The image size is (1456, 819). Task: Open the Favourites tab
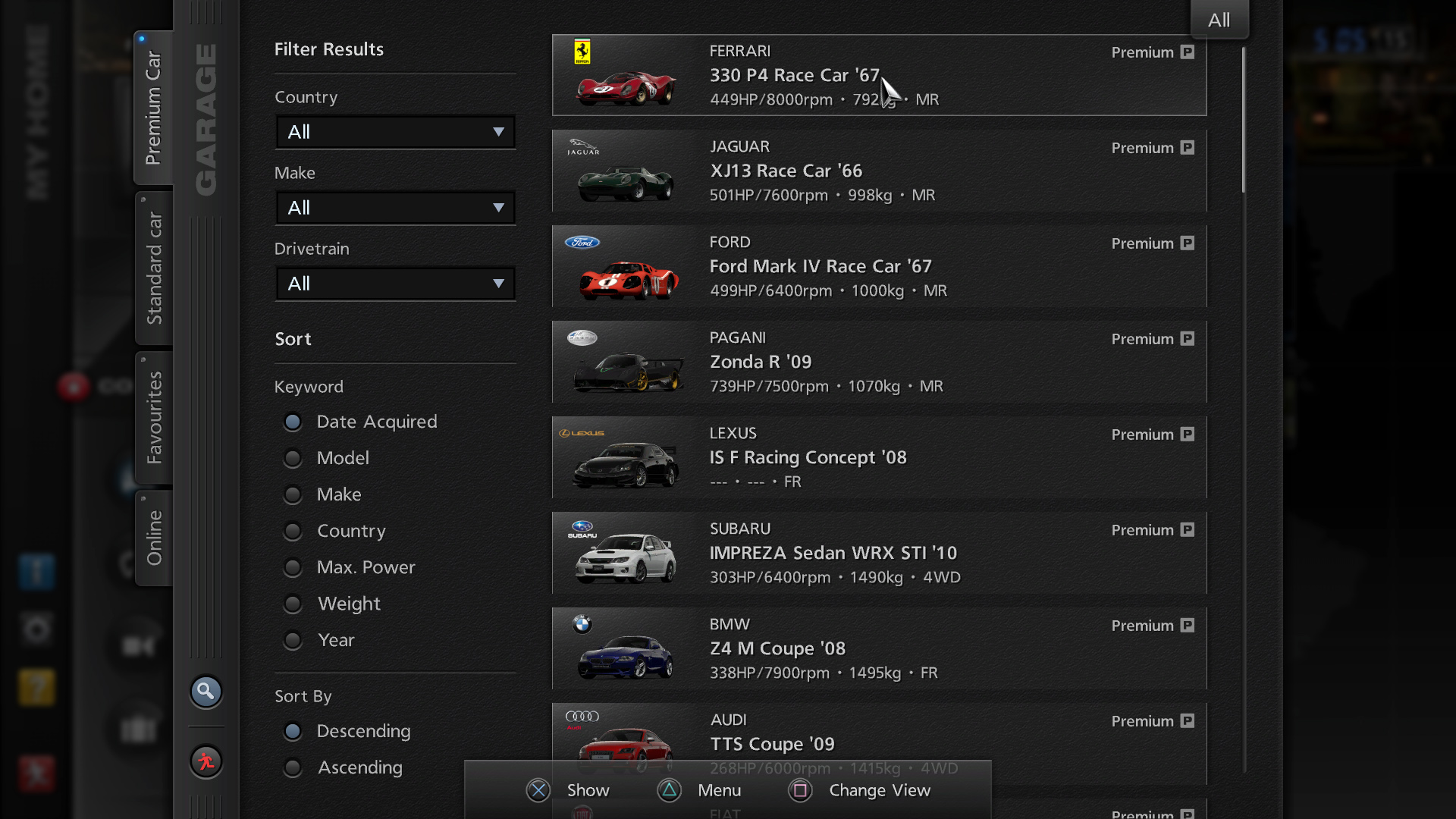click(154, 417)
